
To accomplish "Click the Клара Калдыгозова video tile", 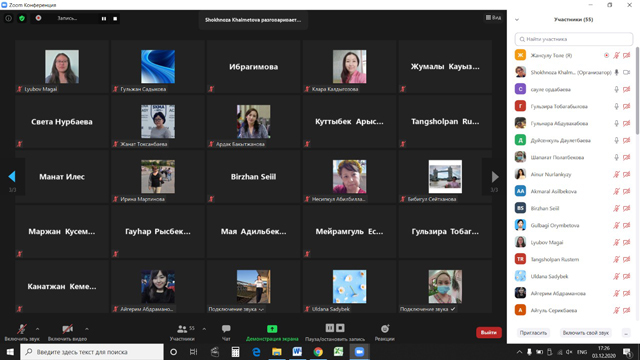I will coord(349,67).
